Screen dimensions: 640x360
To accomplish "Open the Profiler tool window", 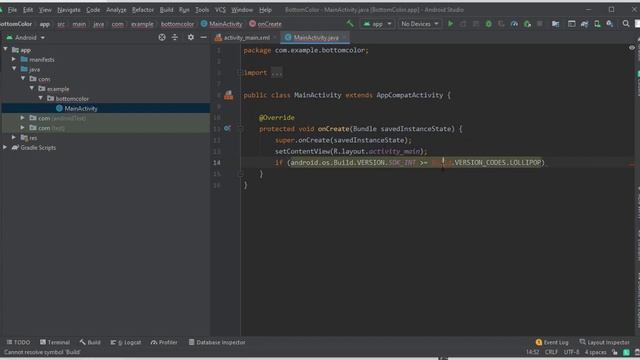I will coord(164,342).
